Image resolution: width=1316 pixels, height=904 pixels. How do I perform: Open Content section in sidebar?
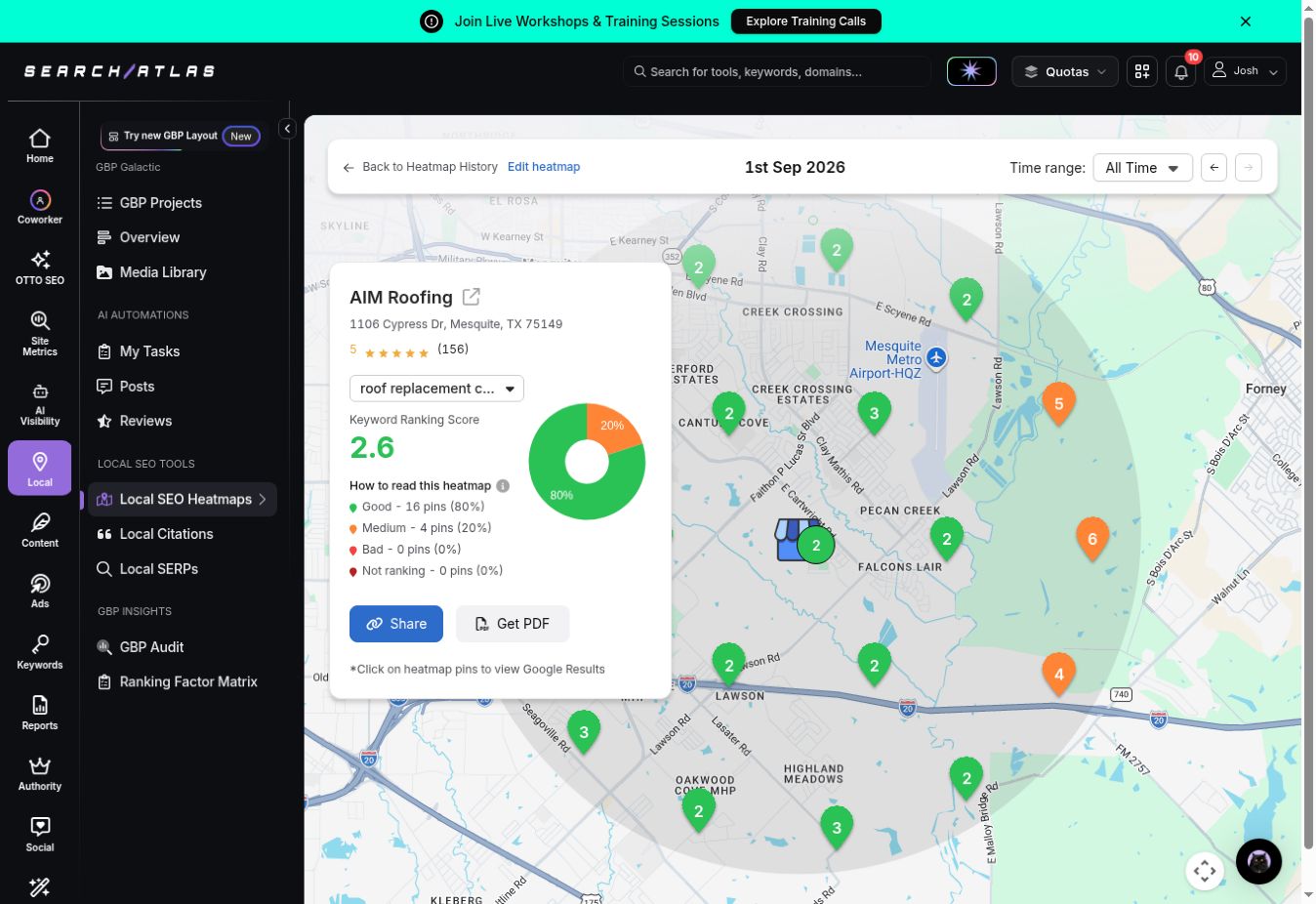click(x=40, y=530)
